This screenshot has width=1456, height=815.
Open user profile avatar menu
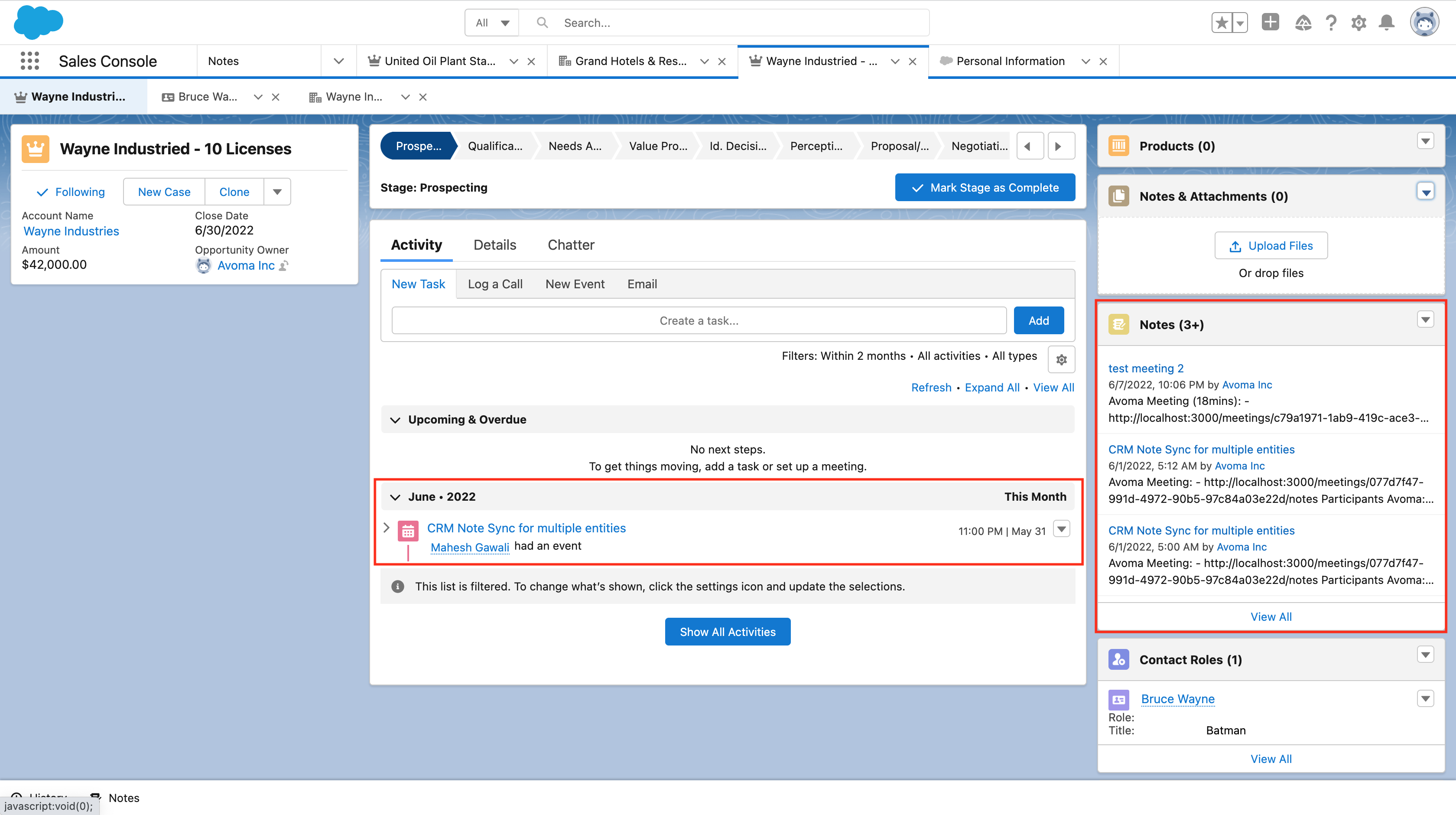1424,23
